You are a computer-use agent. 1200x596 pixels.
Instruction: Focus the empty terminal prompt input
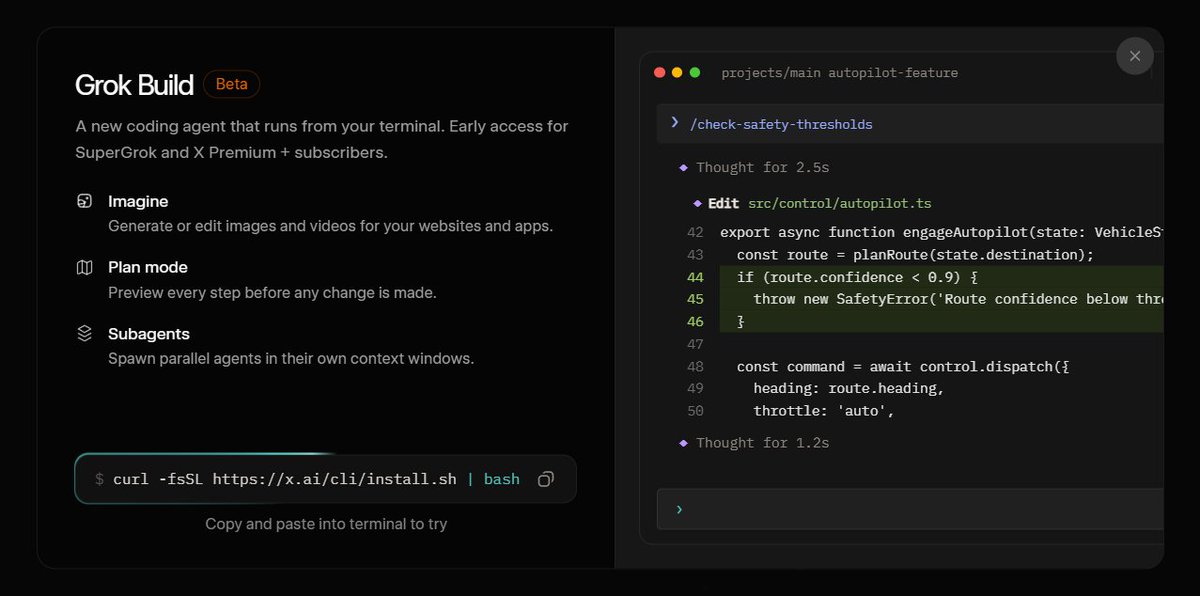pos(910,509)
